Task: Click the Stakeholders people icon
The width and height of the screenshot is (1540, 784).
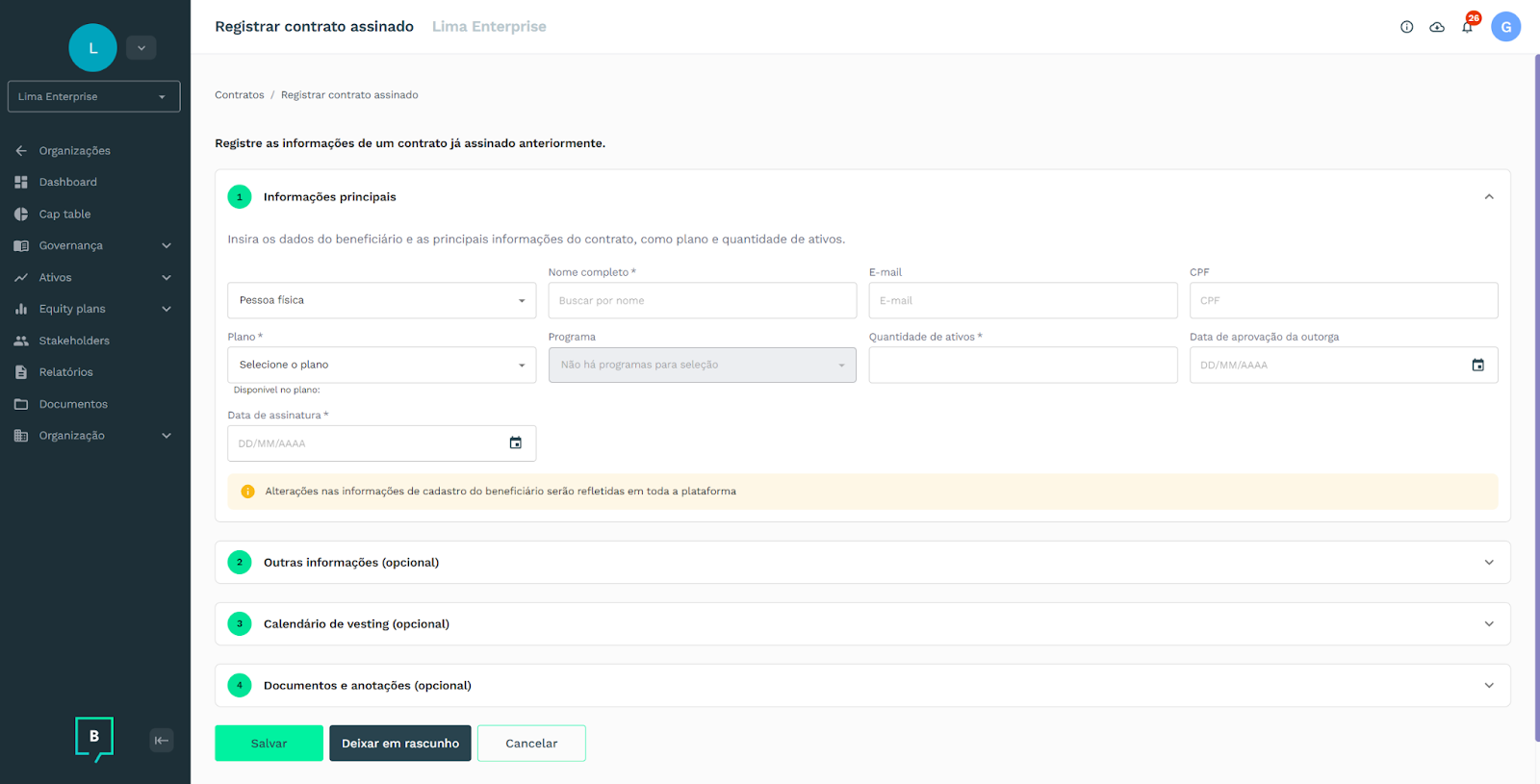Action: point(21,341)
